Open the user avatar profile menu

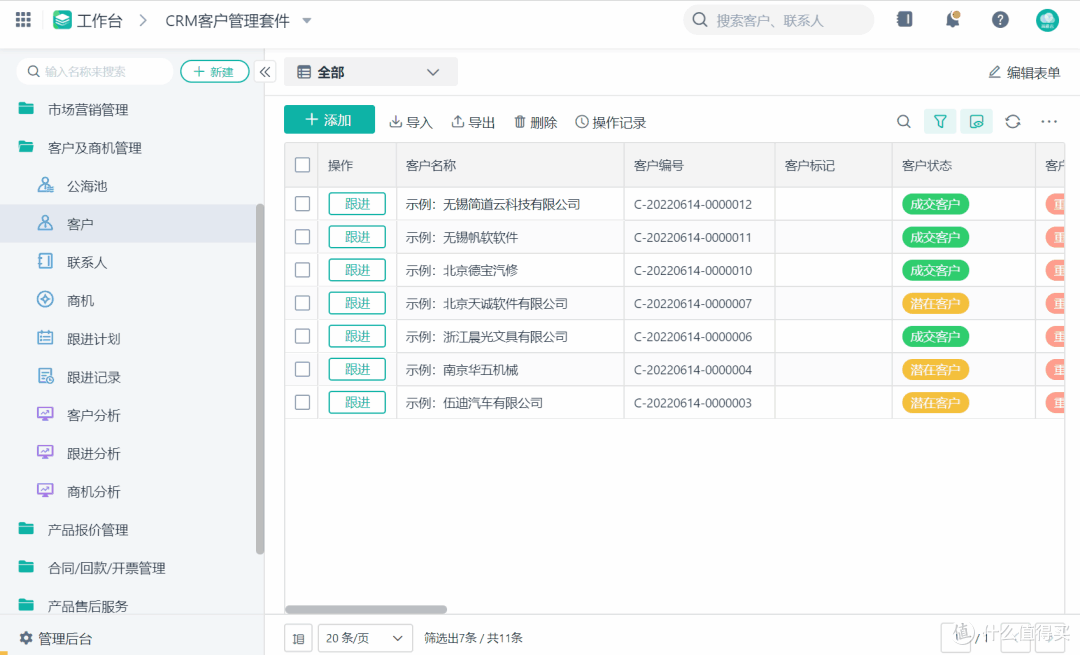coord(1048,20)
